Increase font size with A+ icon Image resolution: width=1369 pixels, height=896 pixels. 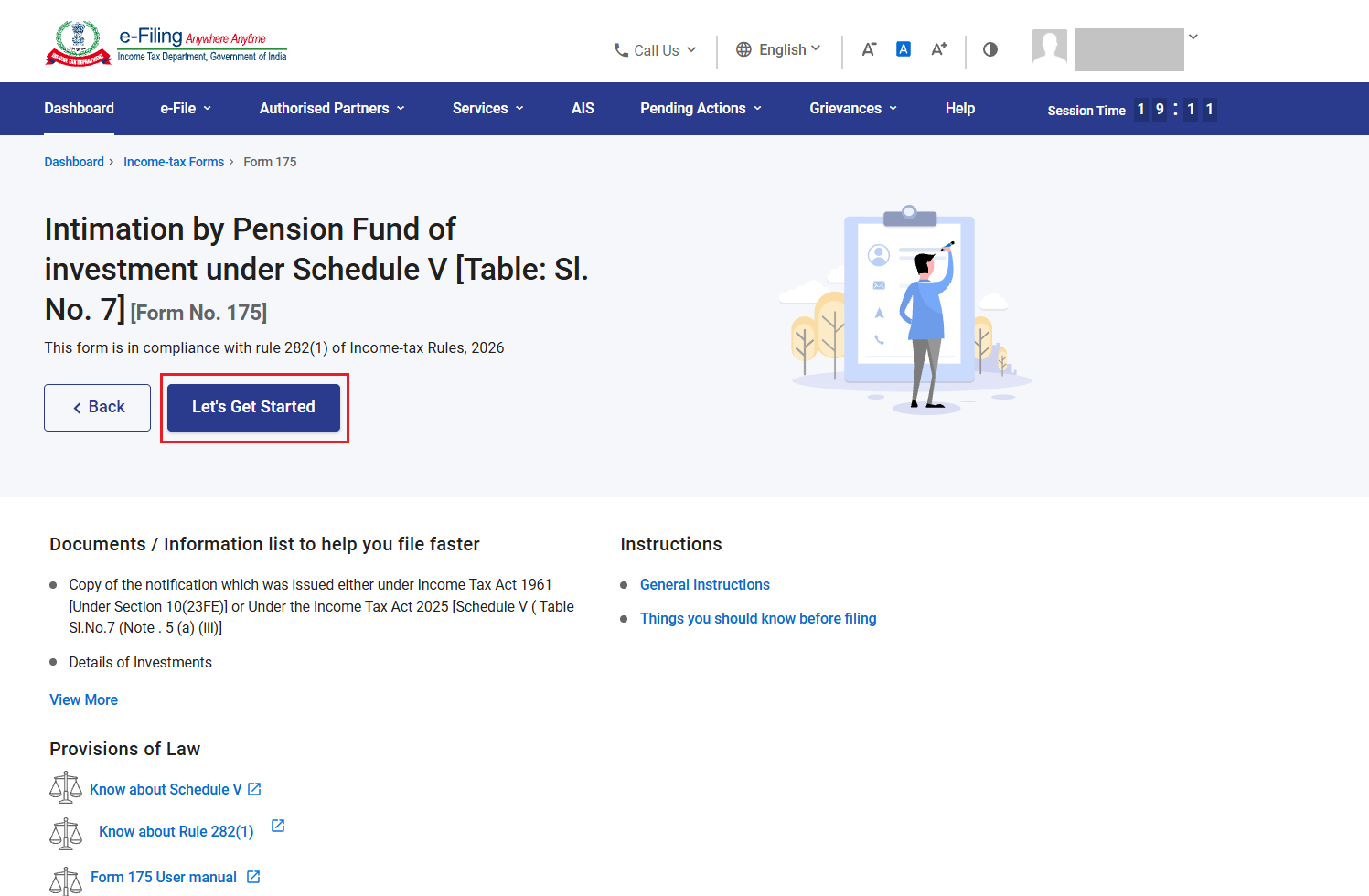[939, 49]
